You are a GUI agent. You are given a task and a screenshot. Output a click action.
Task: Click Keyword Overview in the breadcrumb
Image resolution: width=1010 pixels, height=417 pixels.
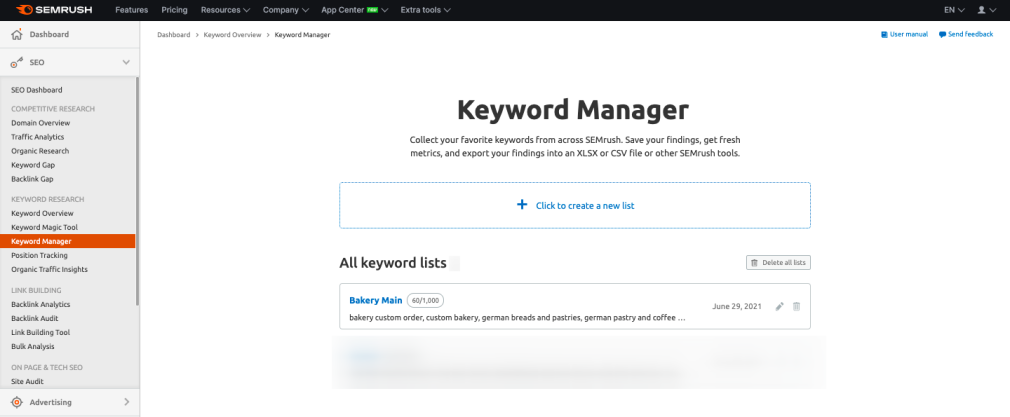tap(231, 35)
